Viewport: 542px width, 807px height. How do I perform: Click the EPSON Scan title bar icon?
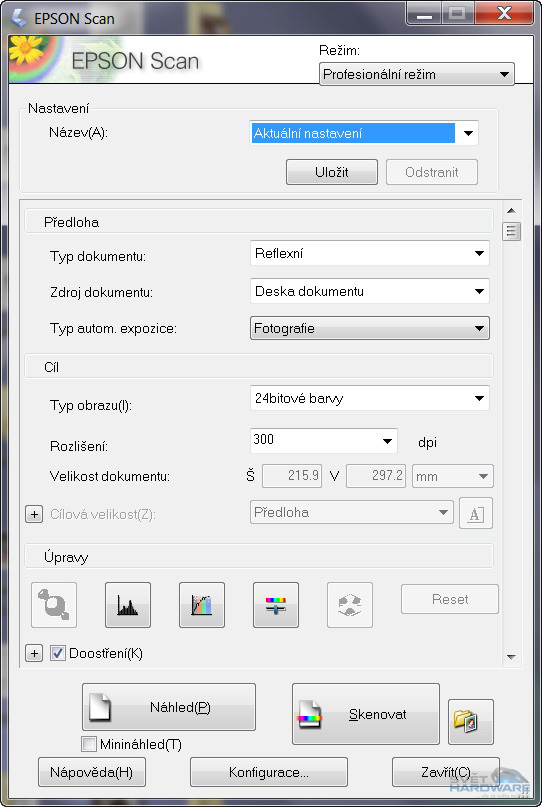point(20,17)
